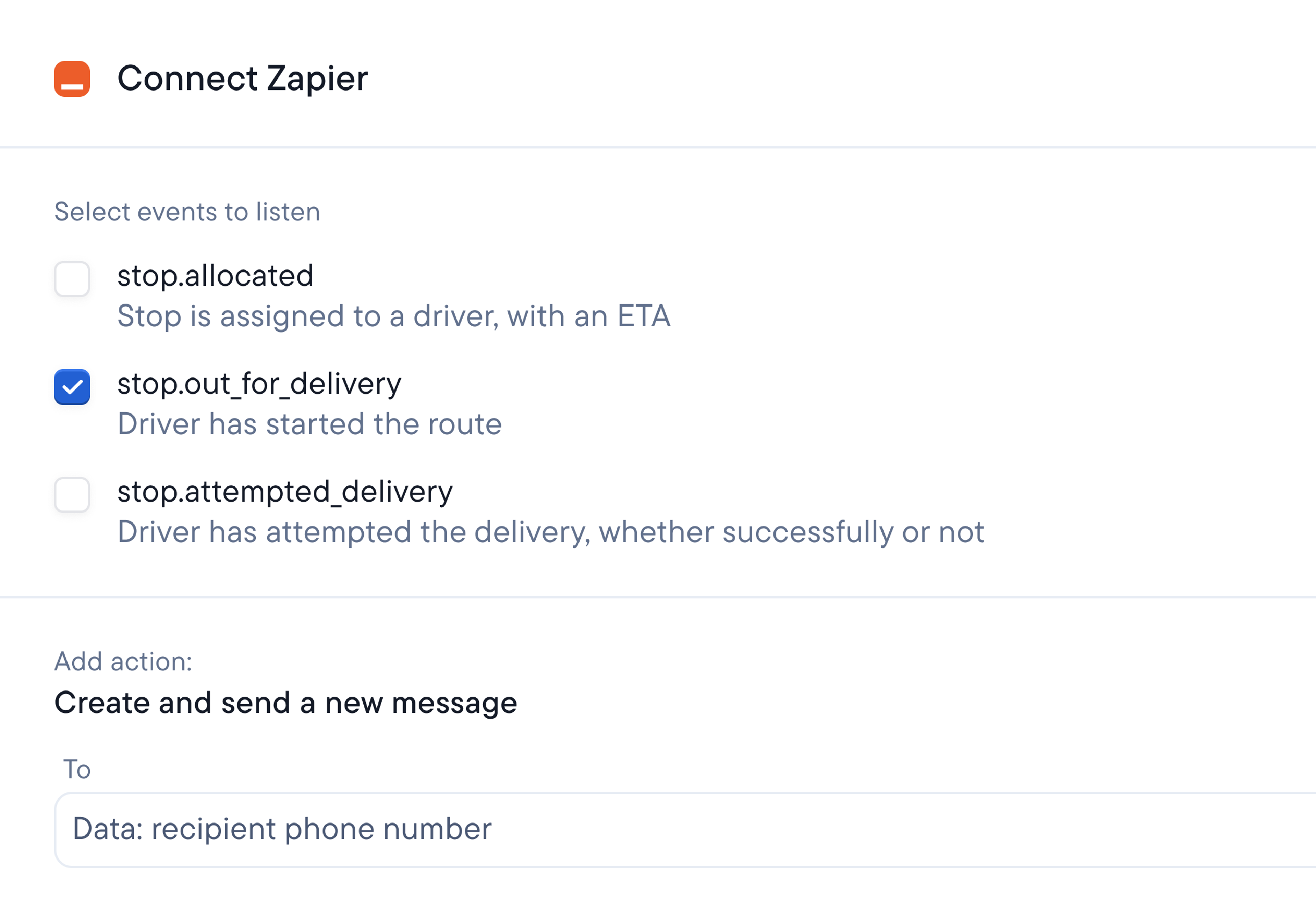This screenshot has width=1316, height=913.
Task: Click the orange Zapier logo icon
Action: click(72, 80)
